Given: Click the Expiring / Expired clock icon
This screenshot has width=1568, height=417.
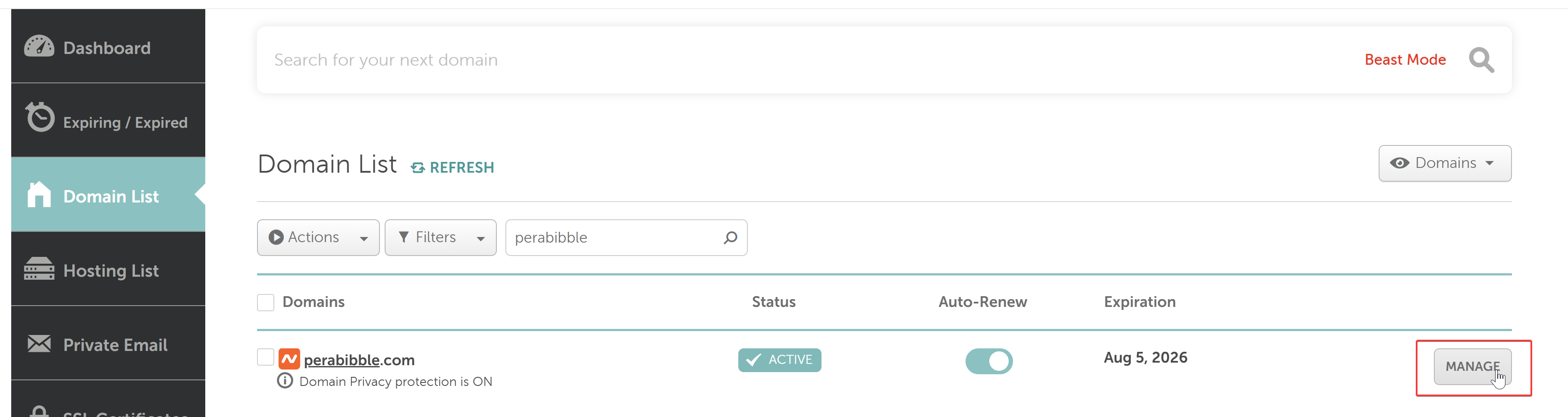Looking at the screenshot, I should (40, 118).
